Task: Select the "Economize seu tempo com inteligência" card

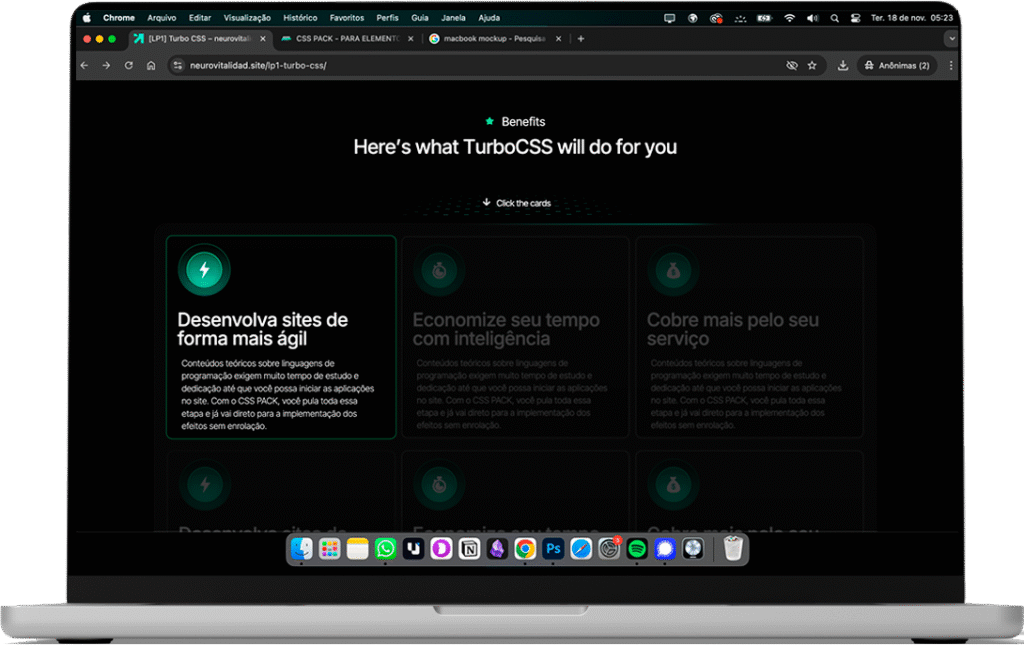Action: point(515,337)
